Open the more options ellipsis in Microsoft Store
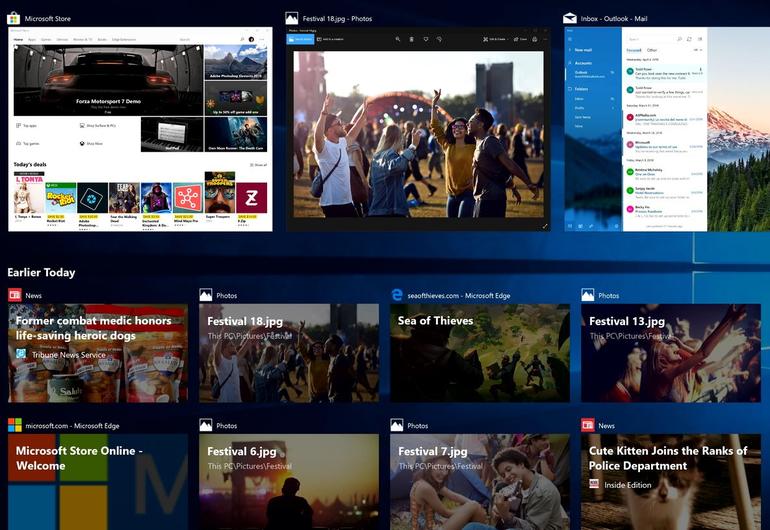This screenshot has width=770, height=530. [262, 39]
